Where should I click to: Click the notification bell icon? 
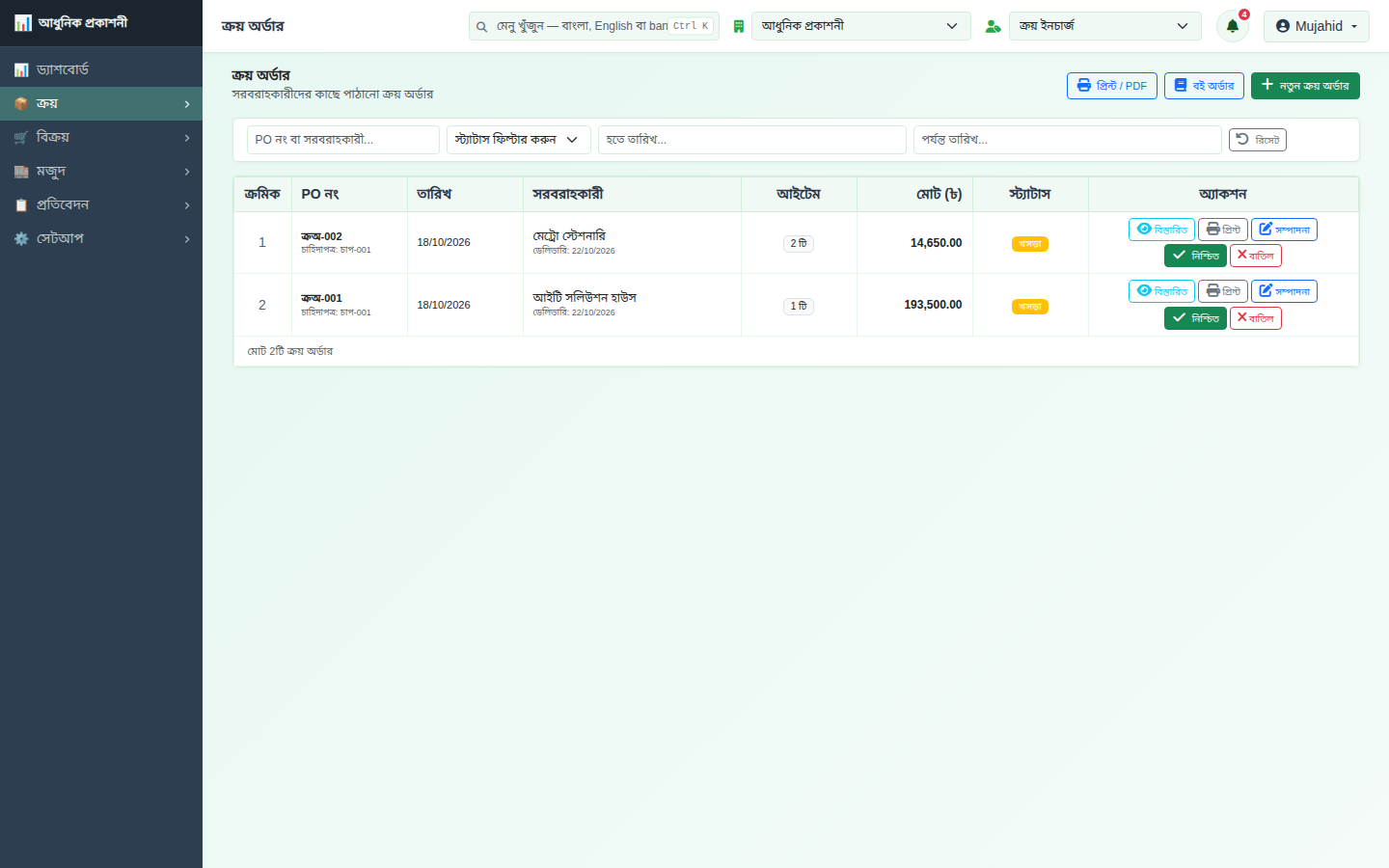coord(1232,26)
